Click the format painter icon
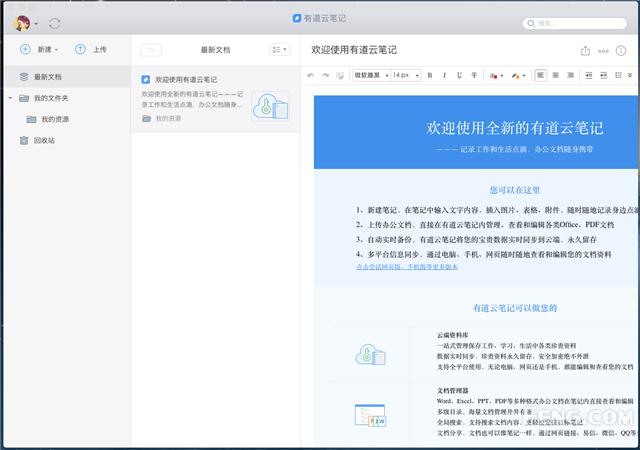The height and width of the screenshot is (450, 640). [340, 75]
